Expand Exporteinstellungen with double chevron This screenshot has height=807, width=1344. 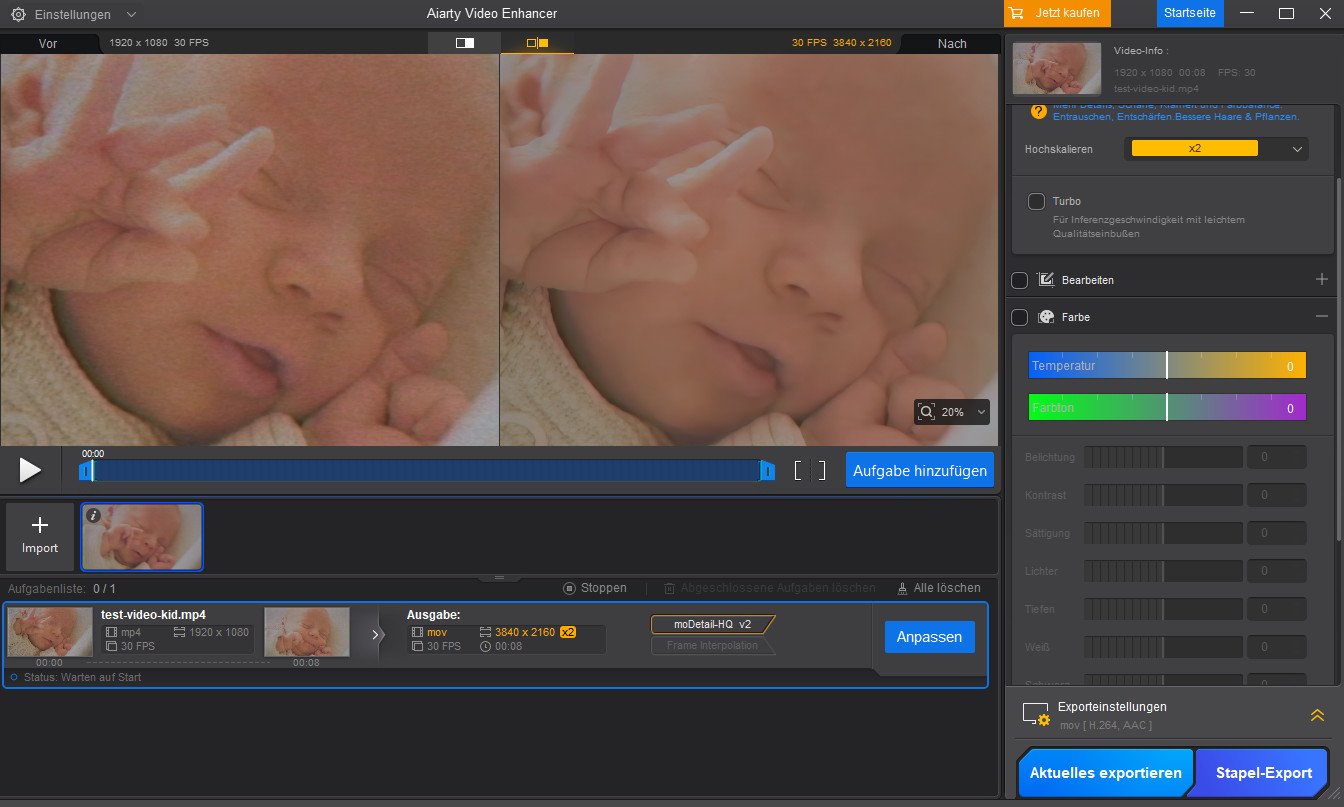[x=1317, y=714]
